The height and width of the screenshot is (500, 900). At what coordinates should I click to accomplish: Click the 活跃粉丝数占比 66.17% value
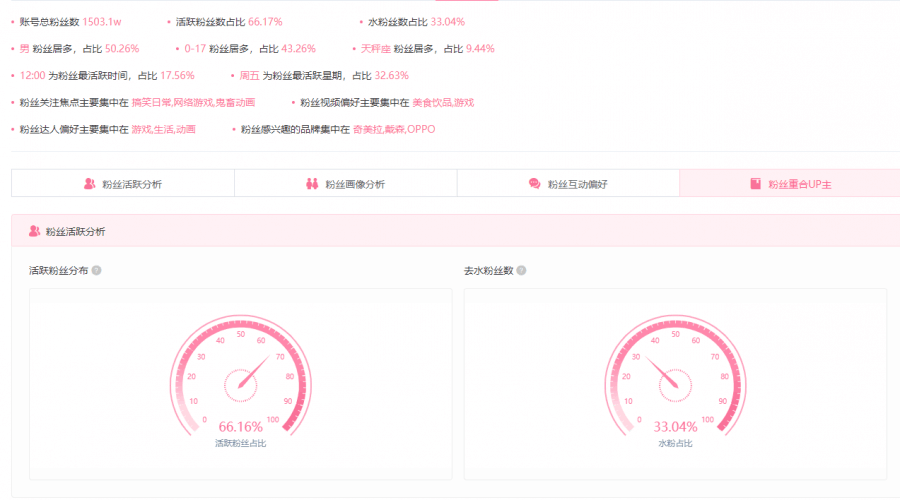pyautogui.click(x=265, y=22)
